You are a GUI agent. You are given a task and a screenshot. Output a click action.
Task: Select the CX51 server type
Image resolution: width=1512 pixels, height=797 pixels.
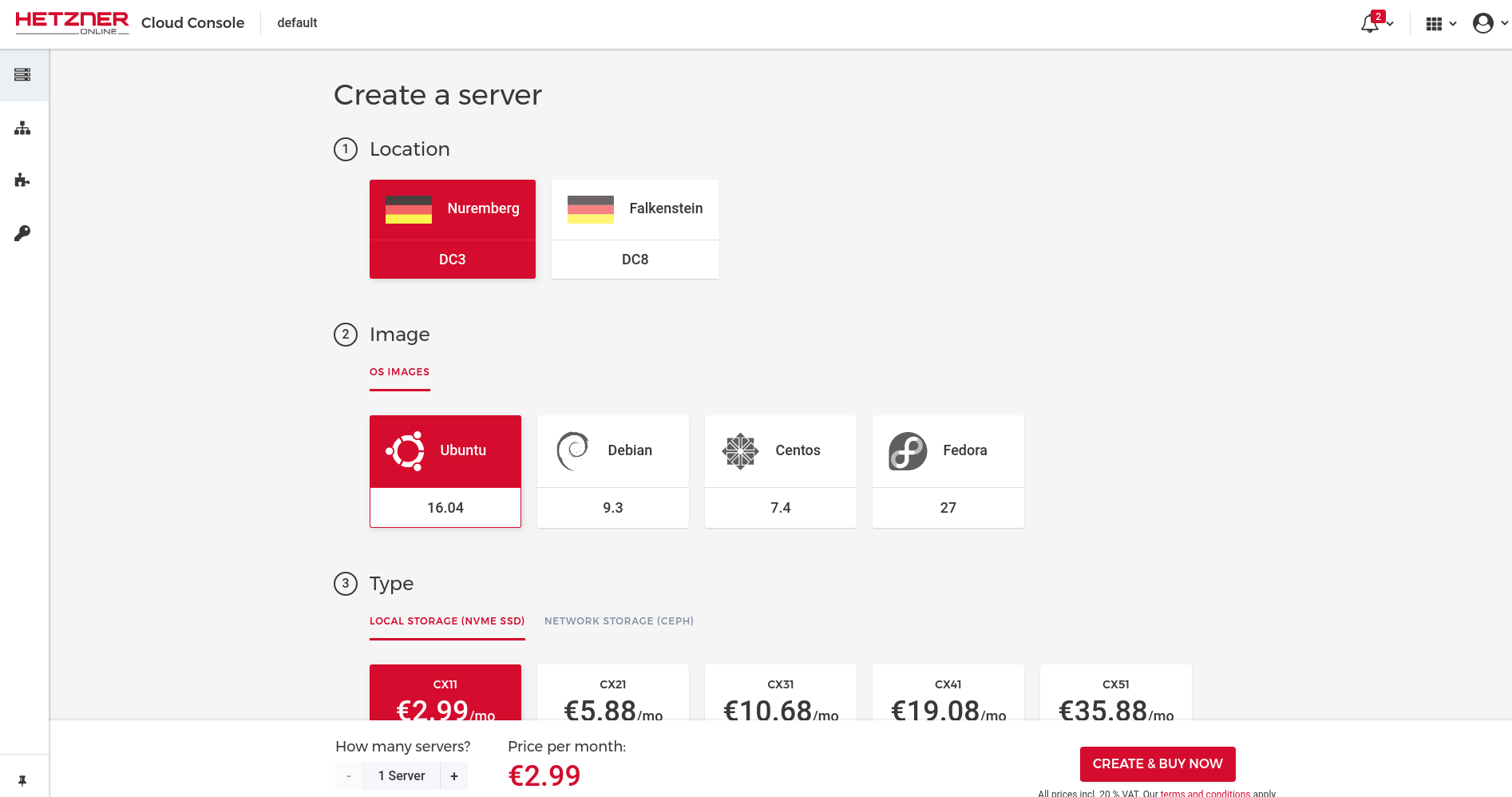pos(1116,692)
